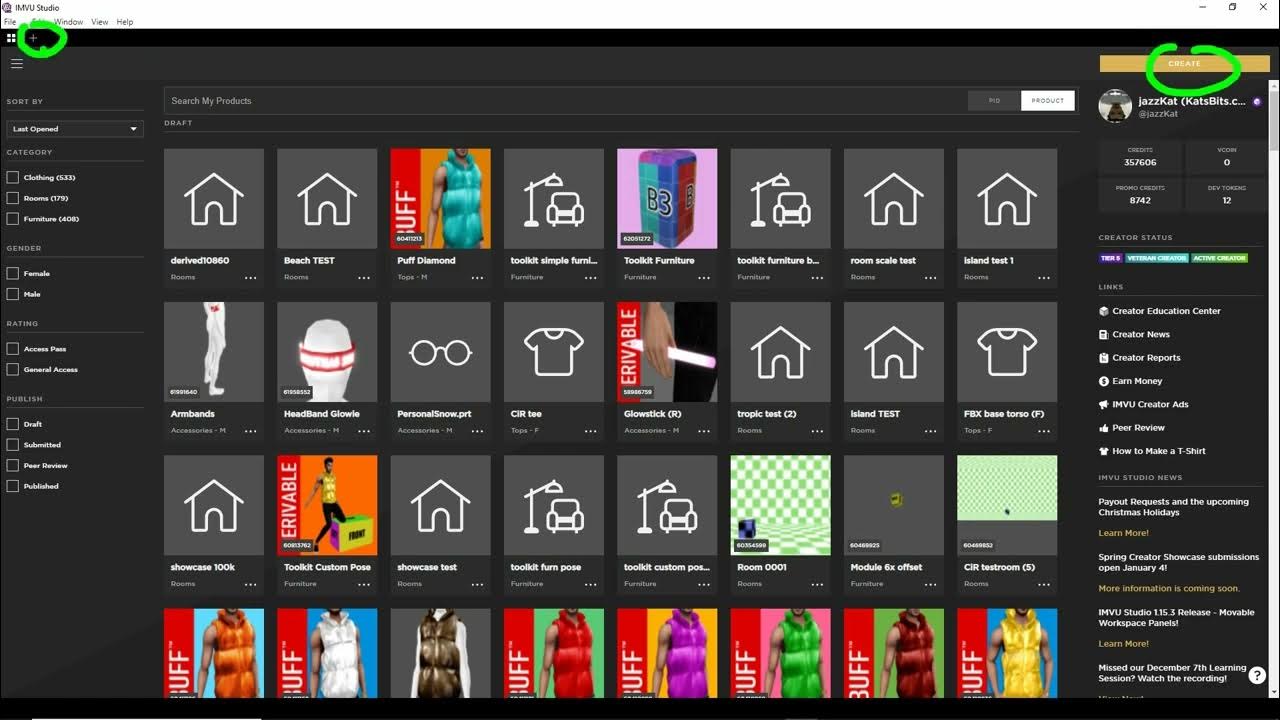Screen dimensions: 1280x720
Task: Tick the Peer Review publish filter
Action: (13, 466)
